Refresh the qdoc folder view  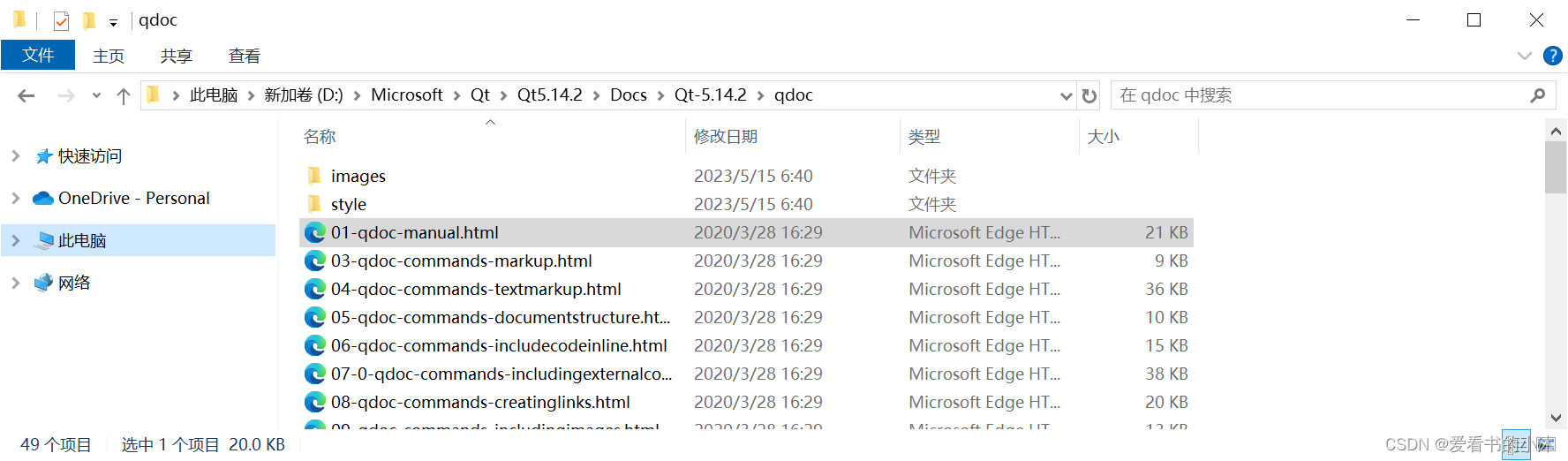click(x=1089, y=95)
